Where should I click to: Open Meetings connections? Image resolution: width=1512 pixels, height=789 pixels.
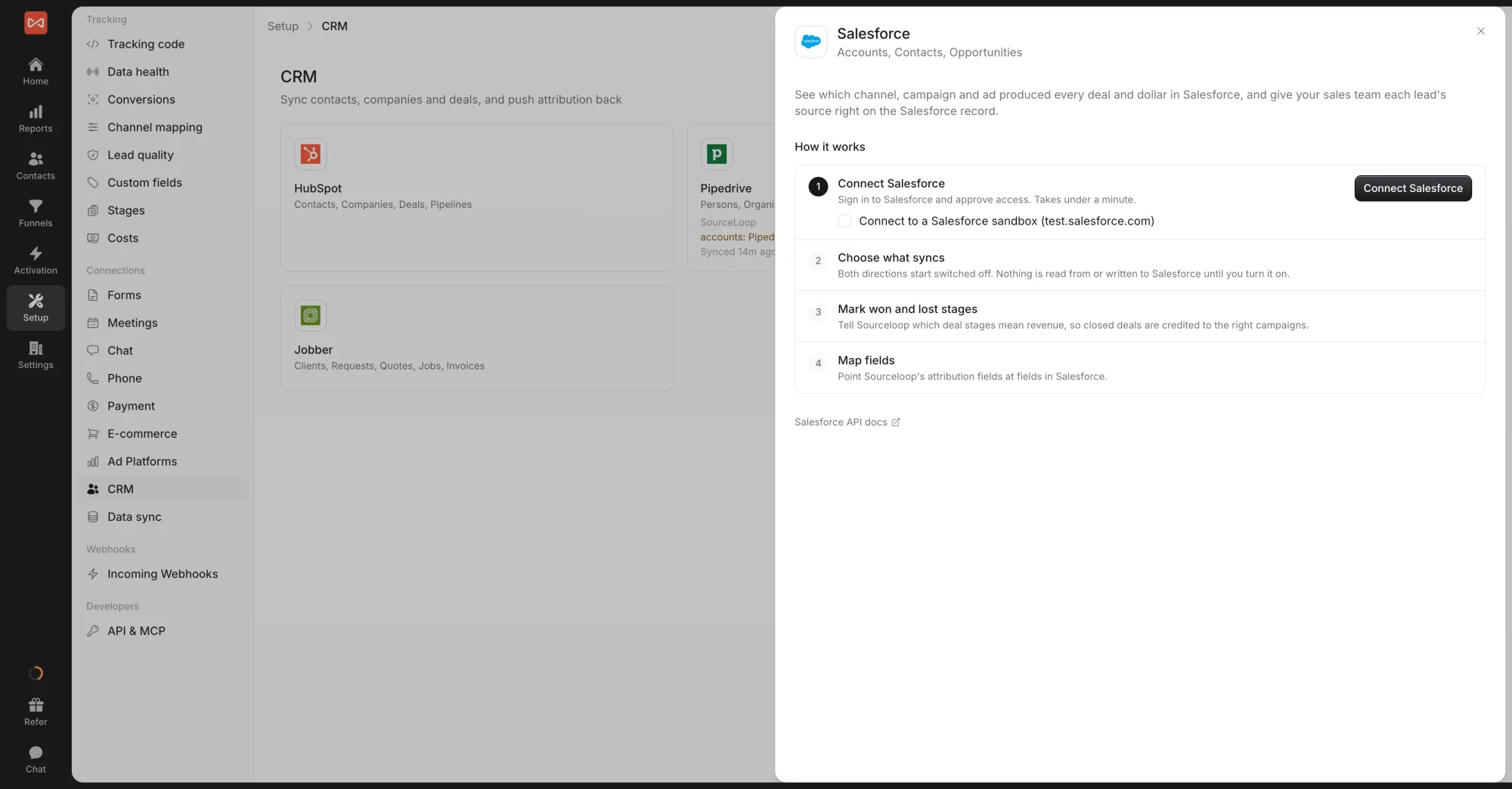click(163, 323)
